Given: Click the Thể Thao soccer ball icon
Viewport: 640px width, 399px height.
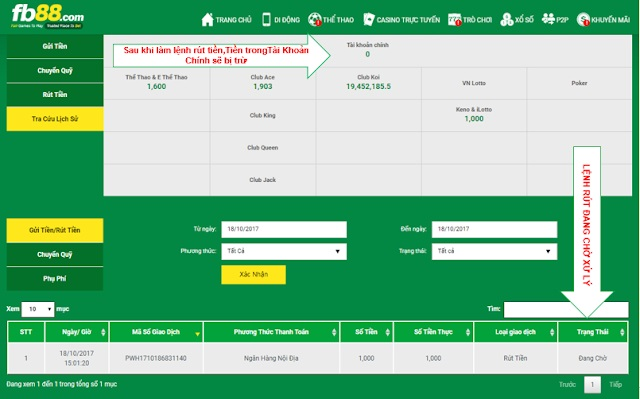Looking at the screenshot, I should click(315, 20).
